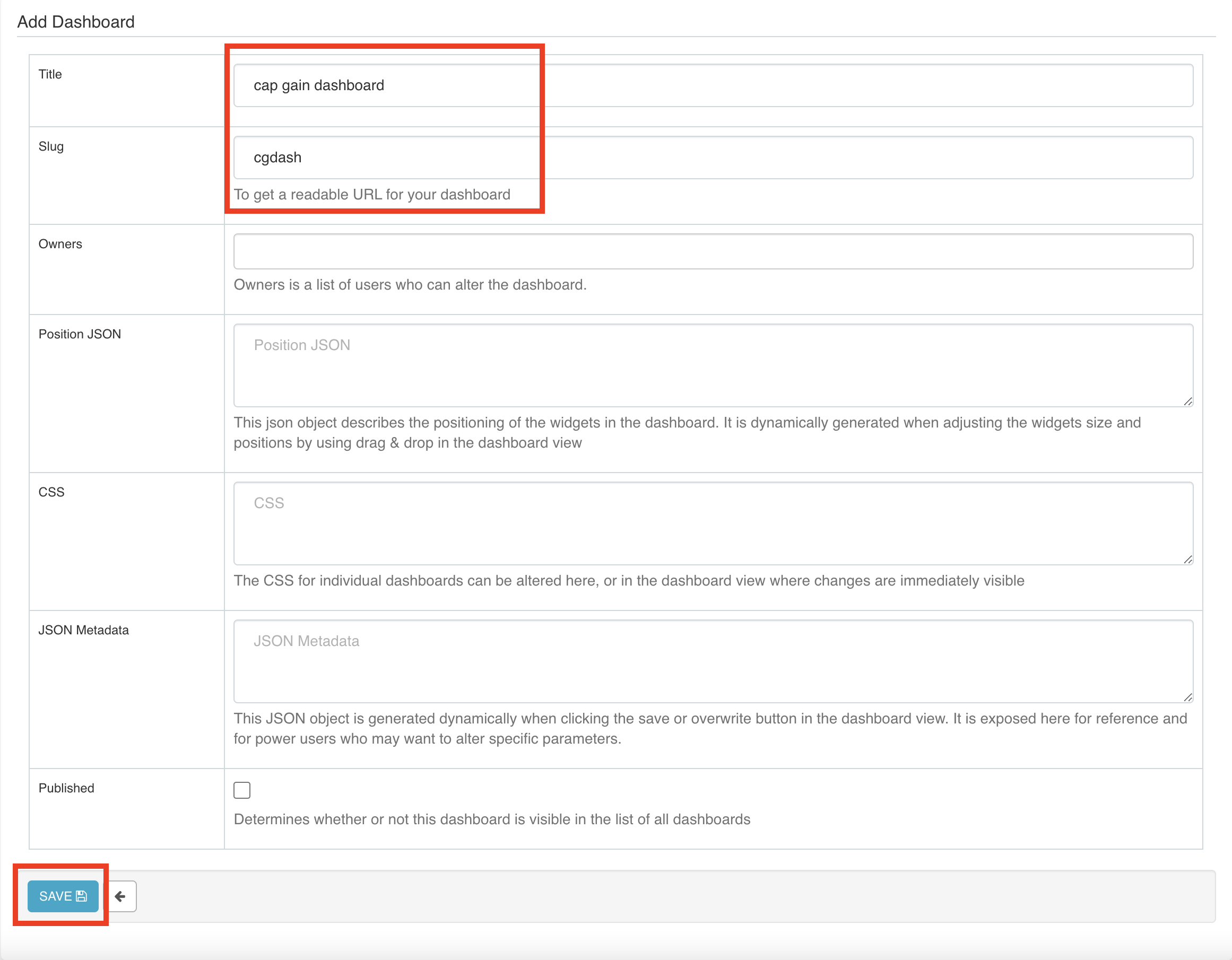Click the CSS row label
This screenshot has height=960, width=1232.
[51, 492]
